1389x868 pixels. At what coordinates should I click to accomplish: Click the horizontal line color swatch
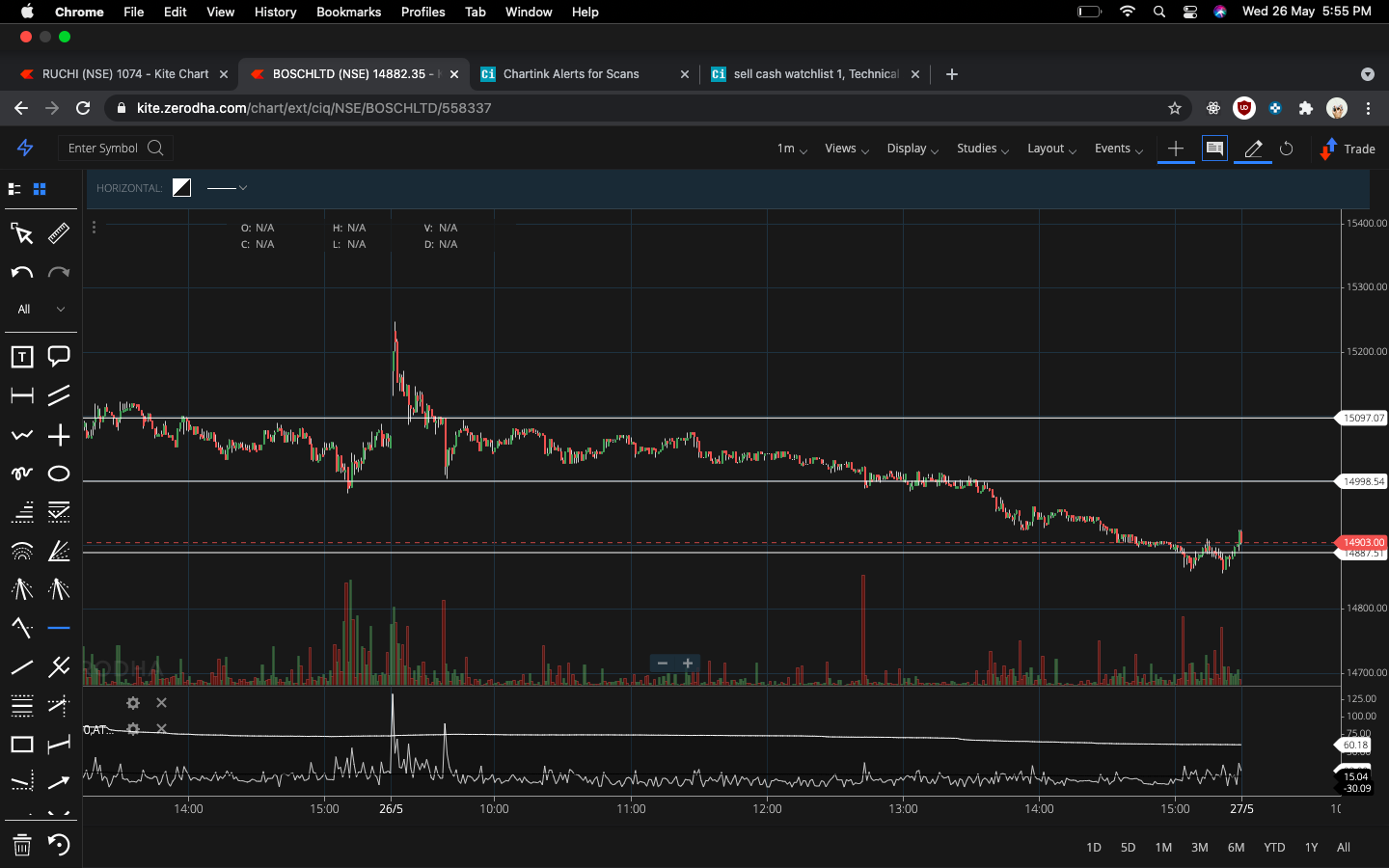click(x=181, y=187)
